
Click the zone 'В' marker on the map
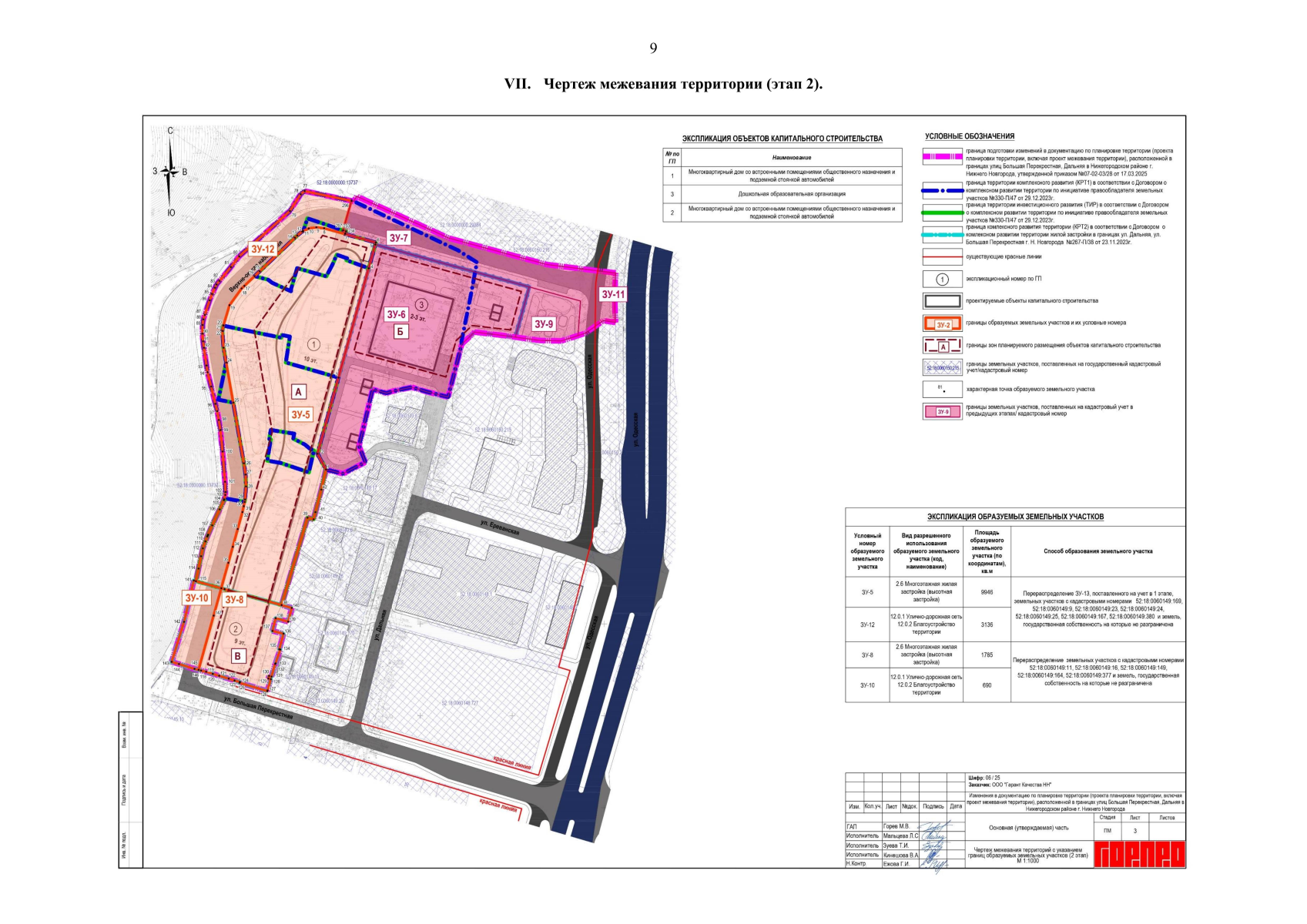(x=238, y=656)
